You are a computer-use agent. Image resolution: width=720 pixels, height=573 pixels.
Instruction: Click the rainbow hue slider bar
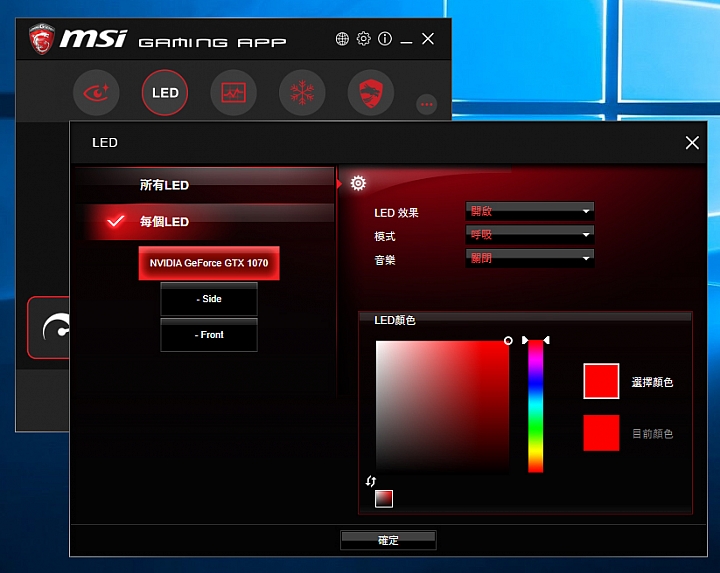[x=535, y=407]
